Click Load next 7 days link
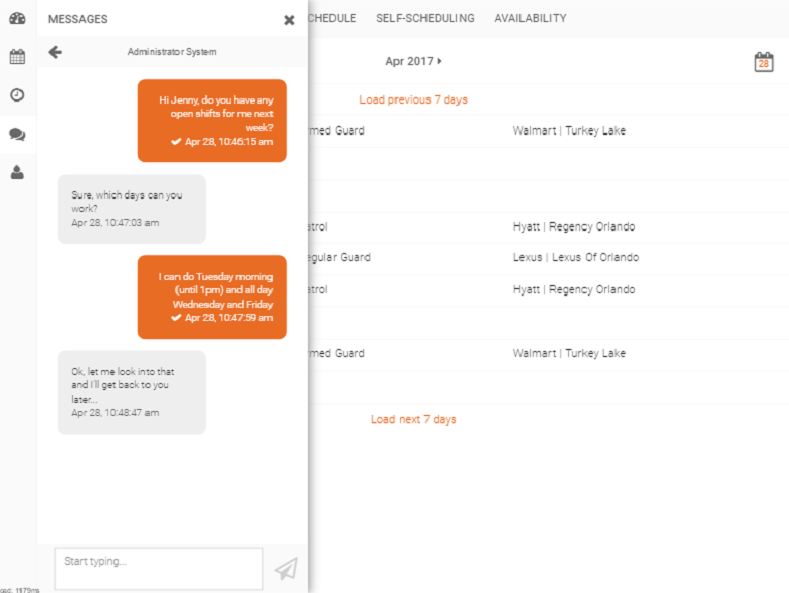The width and height of the screenshot is (789, 593). pyautogui.click(x=413, y=419)
